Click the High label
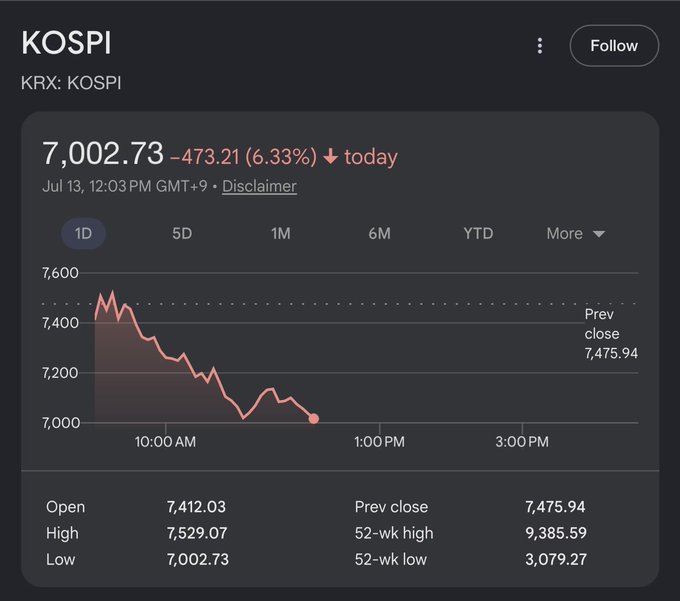Screen dimensions: 680x601 62,533
